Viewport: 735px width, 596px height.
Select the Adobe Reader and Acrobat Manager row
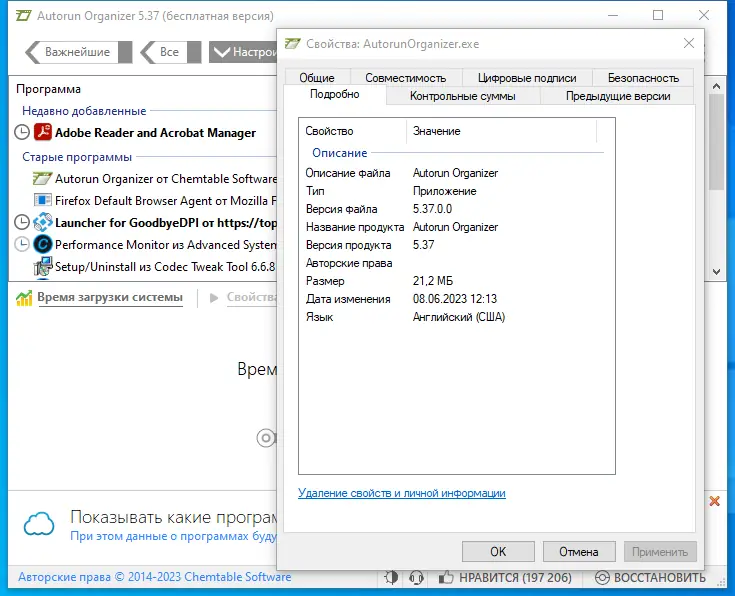pyautogui.click(x=143, y=133)
